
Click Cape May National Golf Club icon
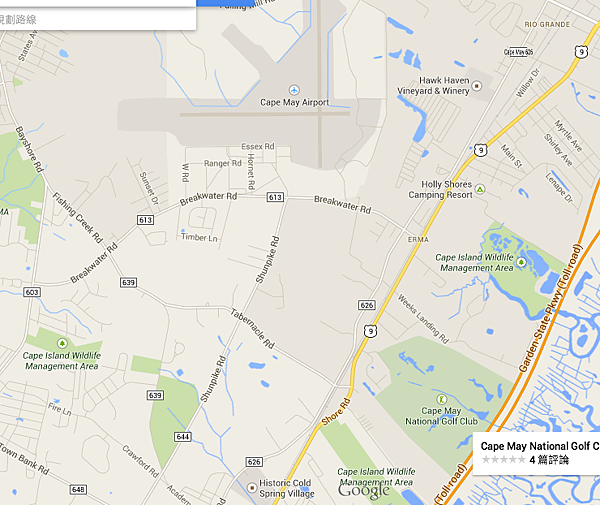coord(442,399)
